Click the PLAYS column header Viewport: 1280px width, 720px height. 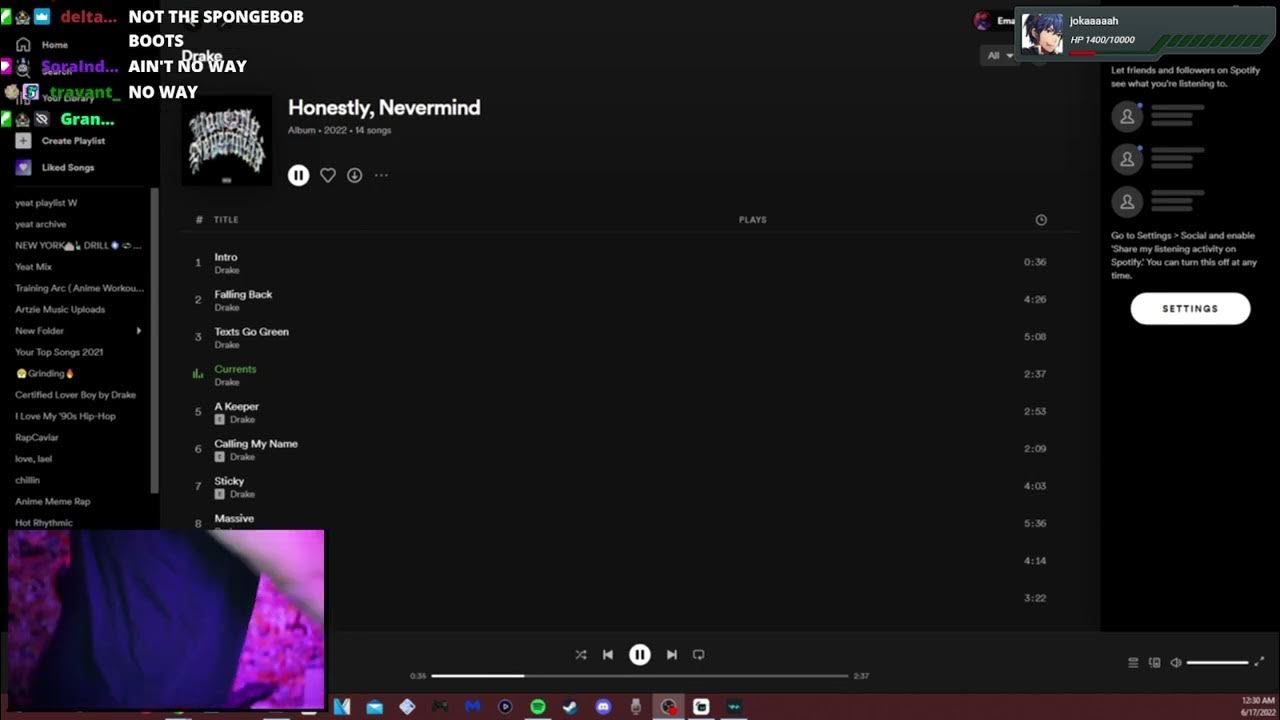click(x=752, y=219)
